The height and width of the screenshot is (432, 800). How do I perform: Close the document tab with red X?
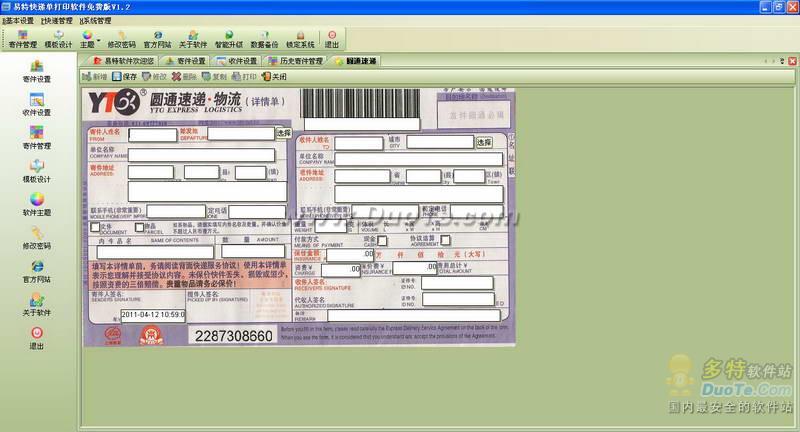click(x=792, y=61)
